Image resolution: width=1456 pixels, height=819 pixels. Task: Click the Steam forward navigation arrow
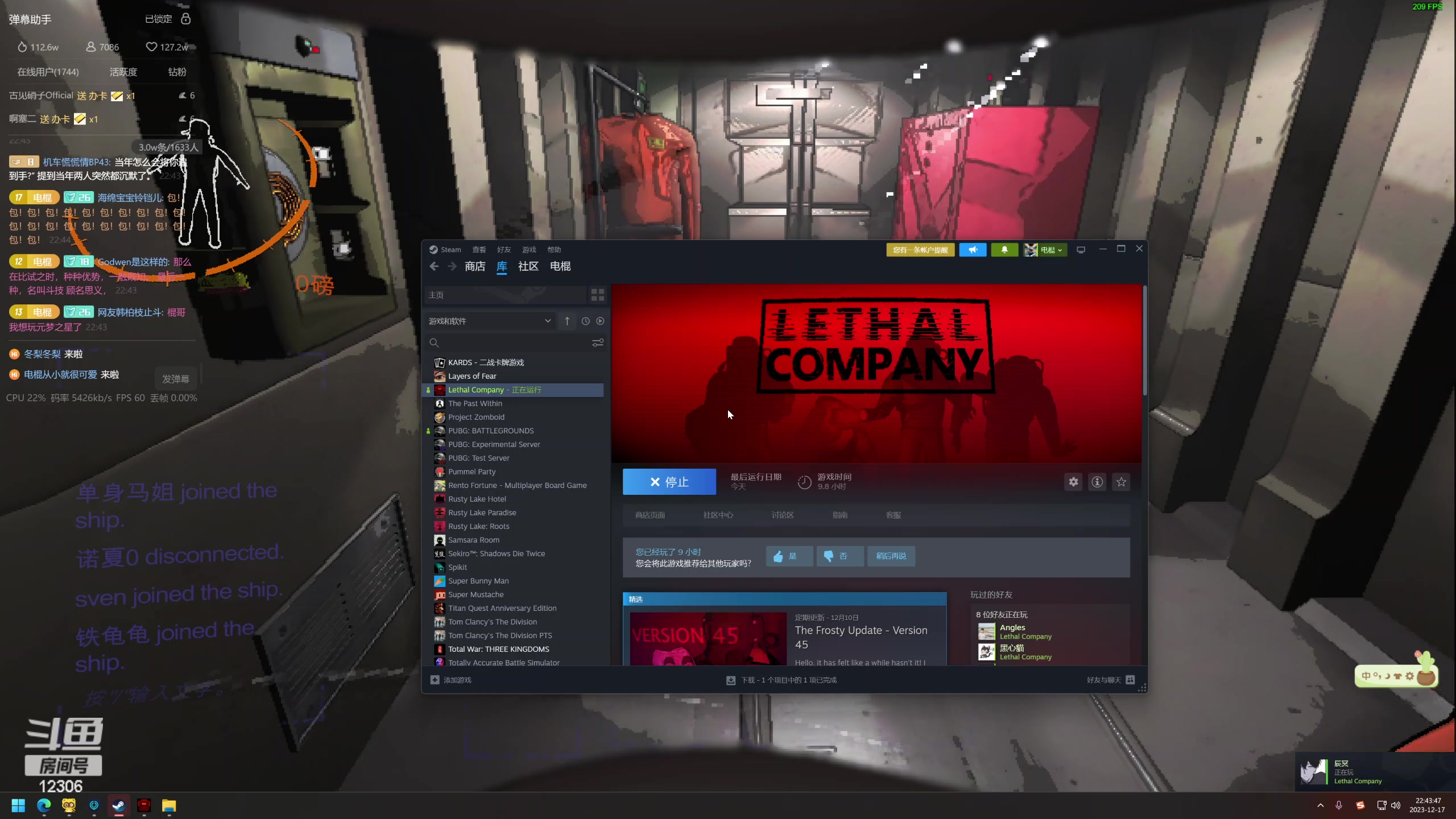coord(452,266)
